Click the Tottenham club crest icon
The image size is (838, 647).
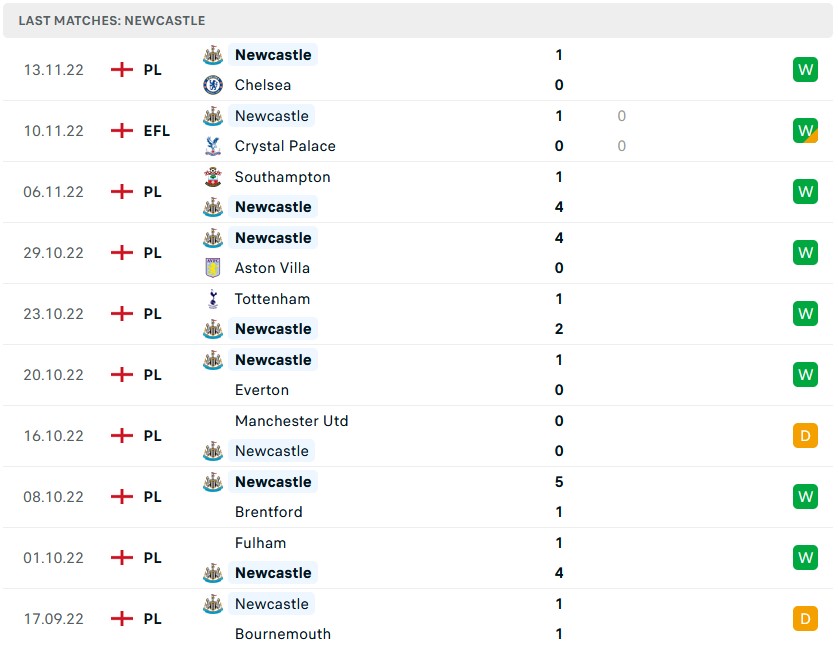pyautogui.click(x=212, y=299)
